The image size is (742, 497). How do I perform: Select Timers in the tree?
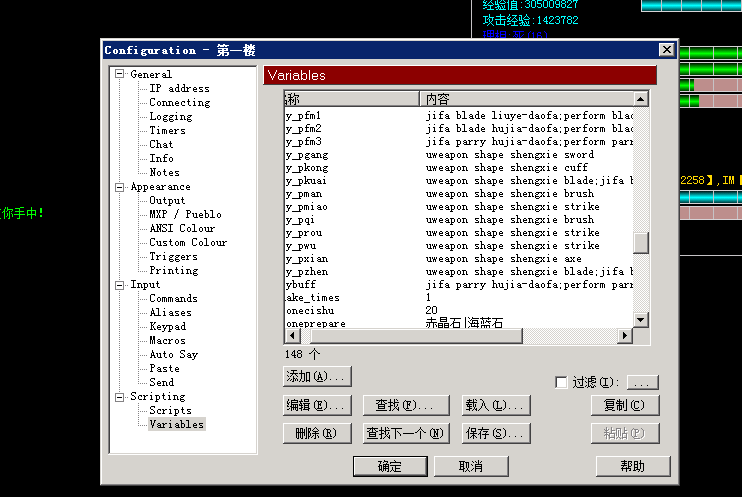pyautogui.click(x=168, y=131)
